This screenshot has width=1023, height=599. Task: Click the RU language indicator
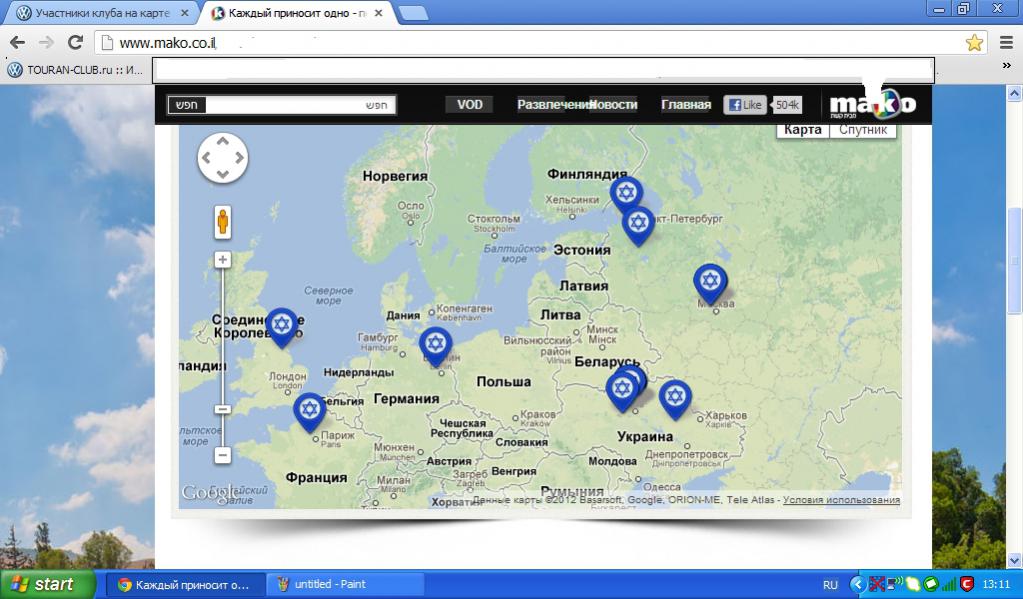coord(830,585)
